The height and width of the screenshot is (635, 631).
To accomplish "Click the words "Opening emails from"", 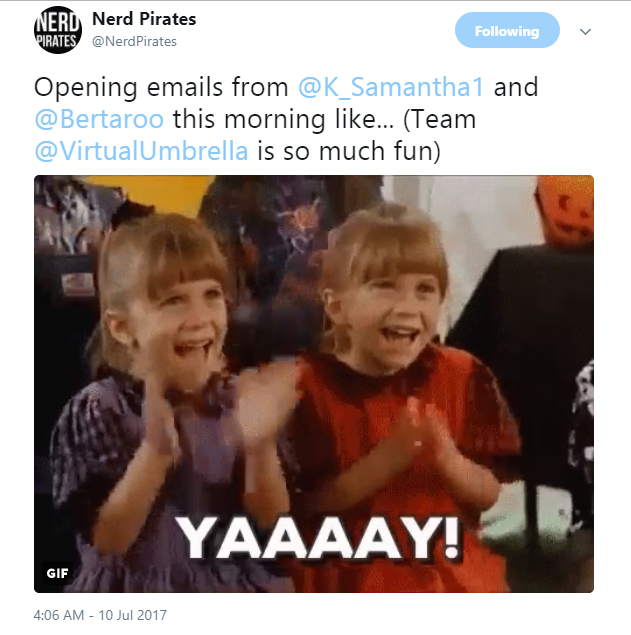I will (161, 87).
